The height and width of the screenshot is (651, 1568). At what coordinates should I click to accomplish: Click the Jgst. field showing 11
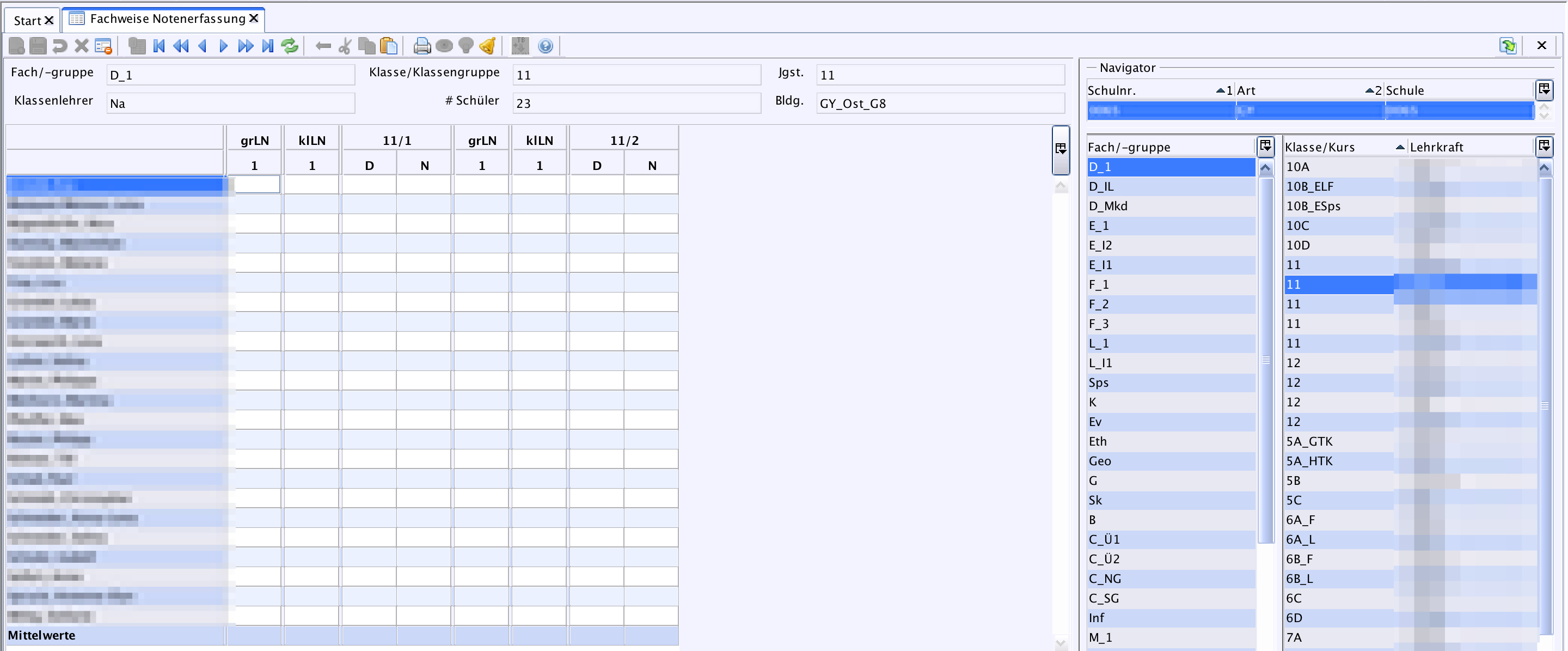pos(940,75)
